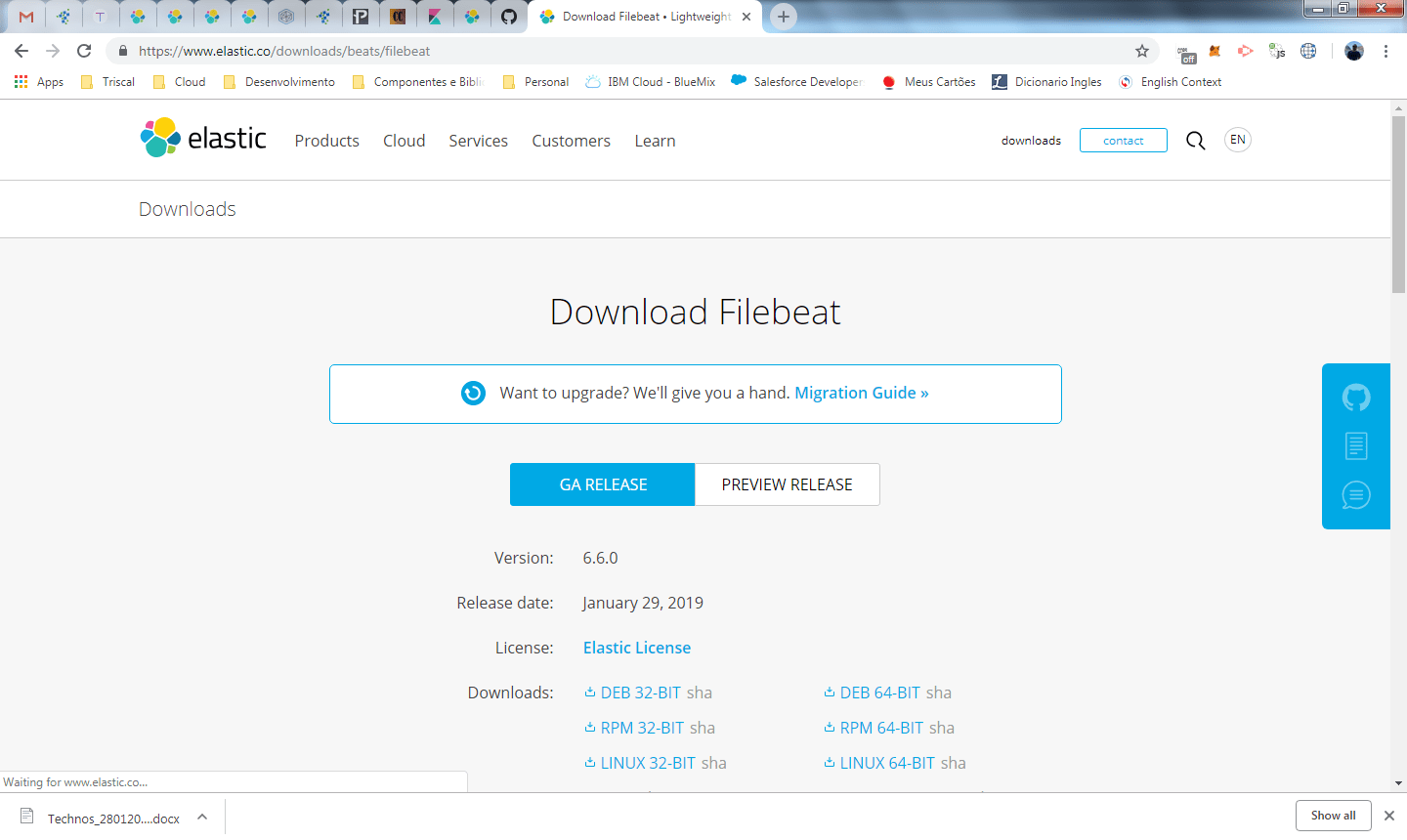
Task: Download the DEB 32-BIT package
Action: (x=633, y=693)
